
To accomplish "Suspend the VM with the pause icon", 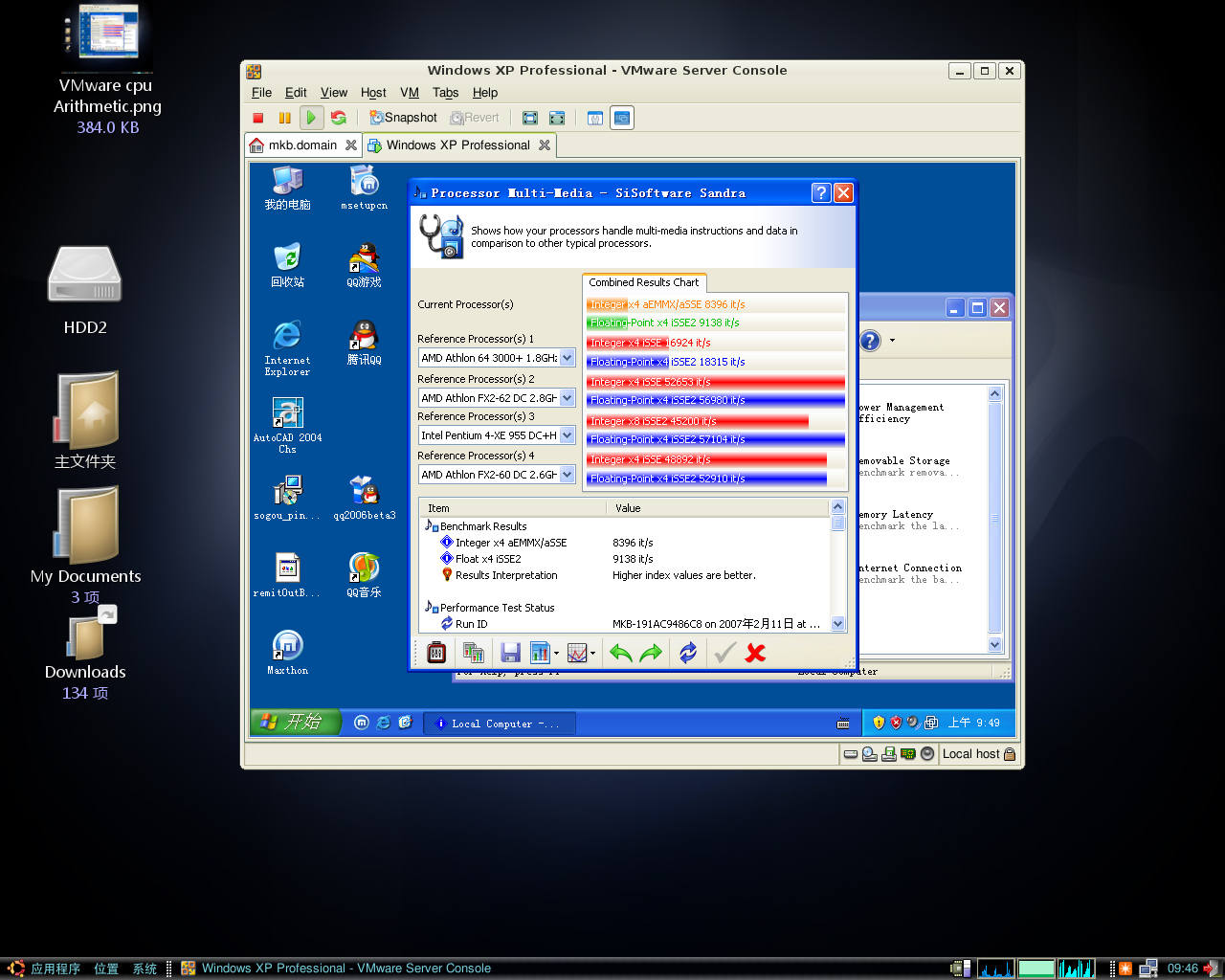I will (284, 118).
